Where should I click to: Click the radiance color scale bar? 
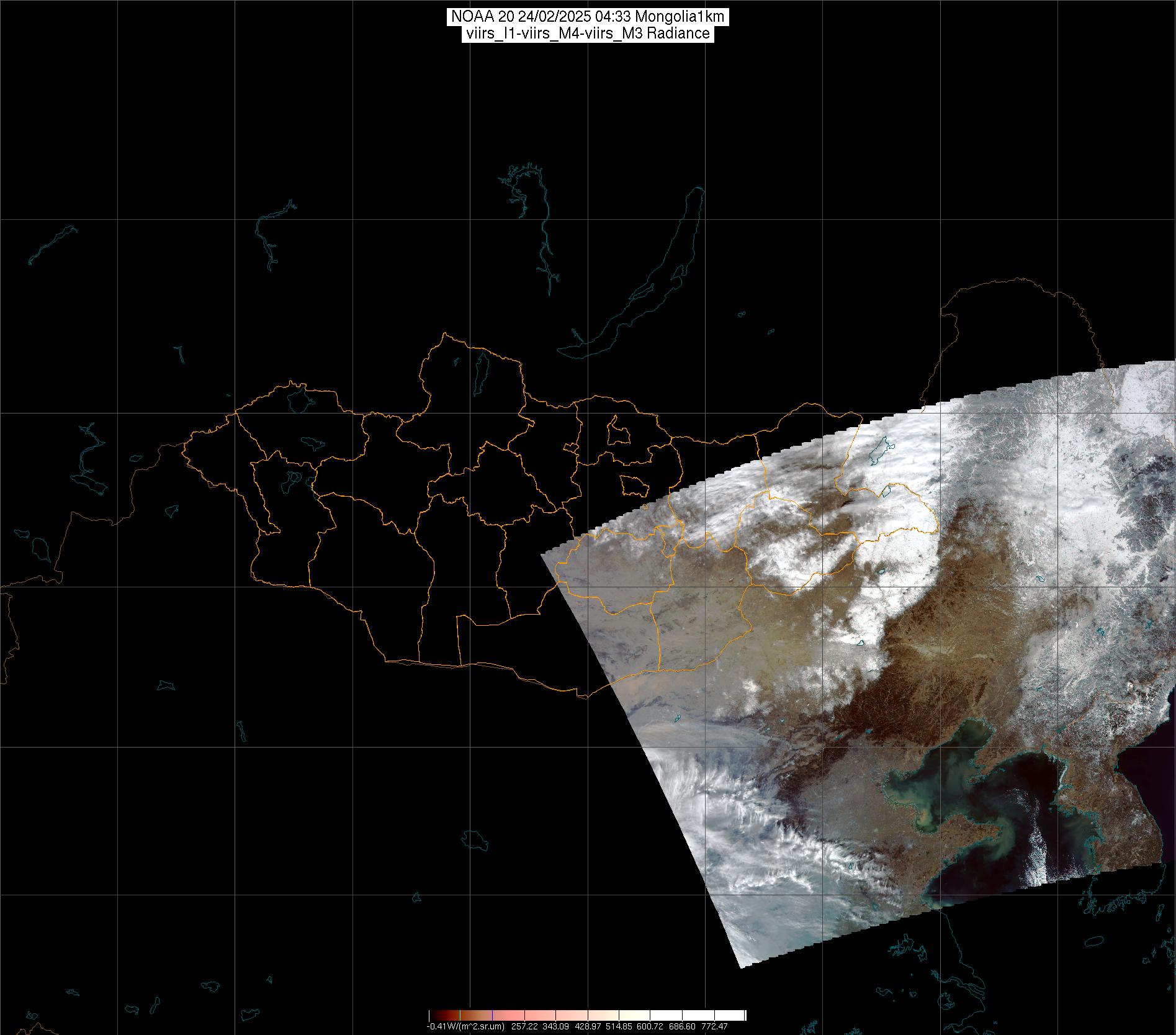(587, 1016)
